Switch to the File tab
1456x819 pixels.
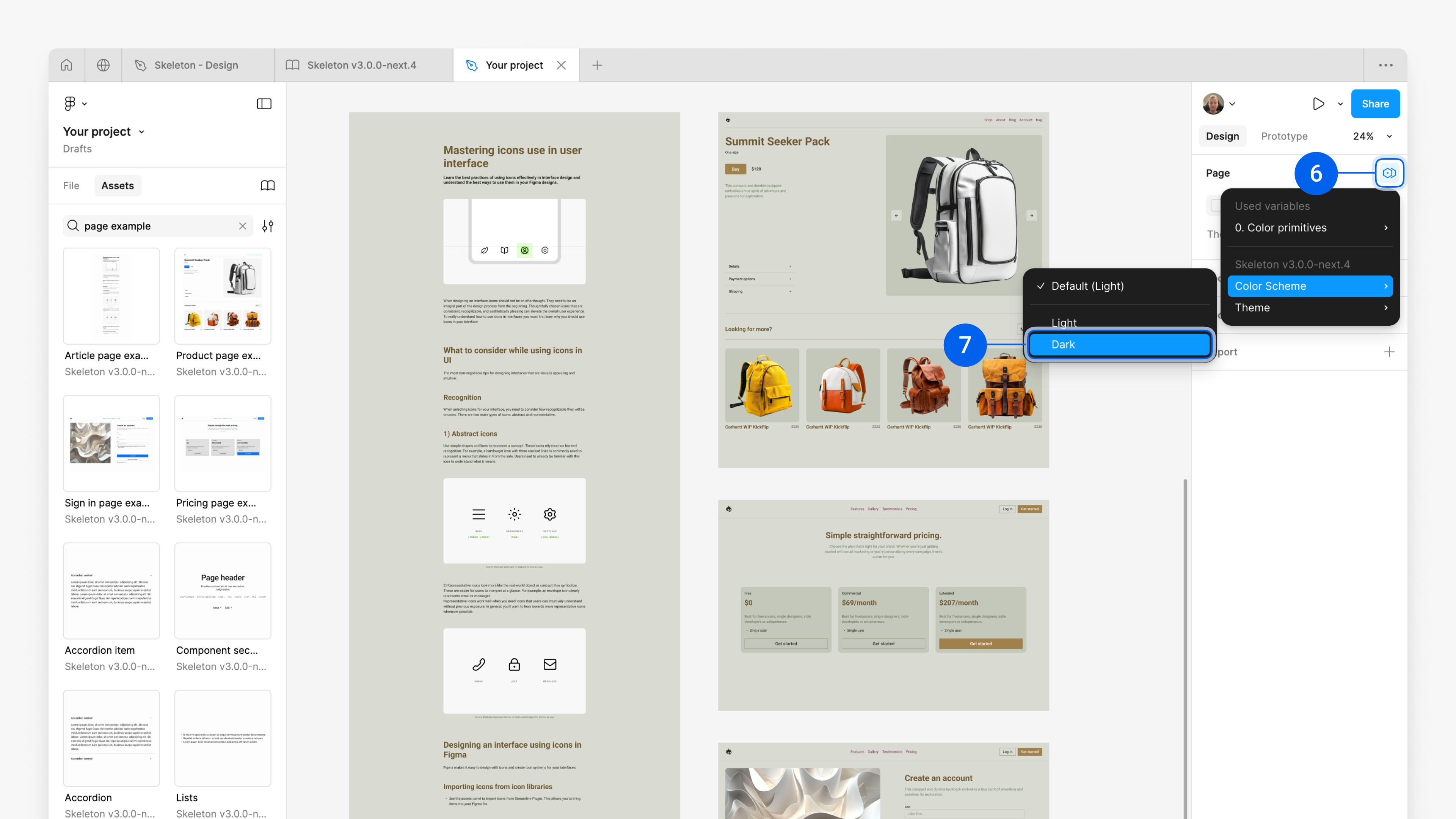[x=71, y=185]
